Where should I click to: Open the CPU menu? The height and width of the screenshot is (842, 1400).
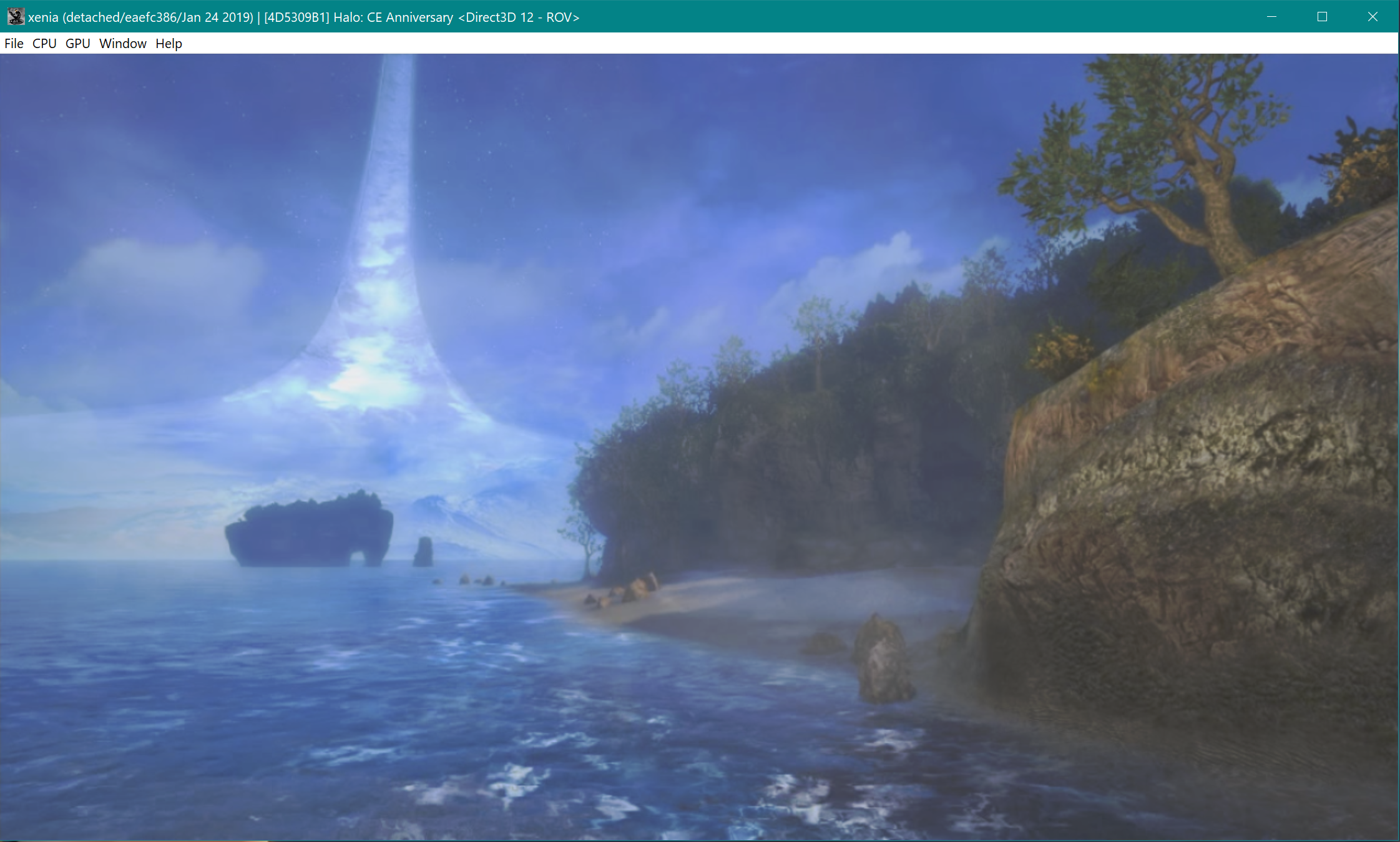(44, 44)
